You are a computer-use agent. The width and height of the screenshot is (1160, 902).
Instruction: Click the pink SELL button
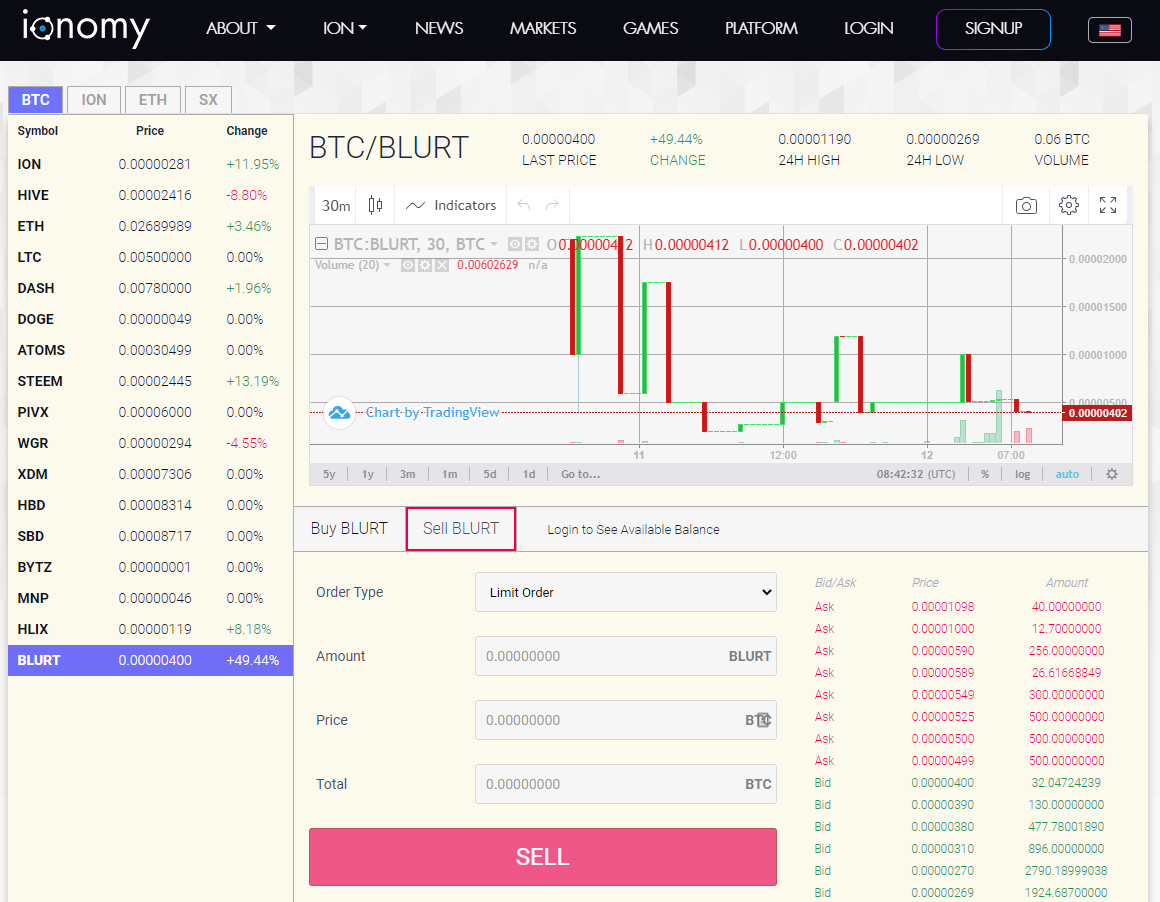(x=543, y=857)
